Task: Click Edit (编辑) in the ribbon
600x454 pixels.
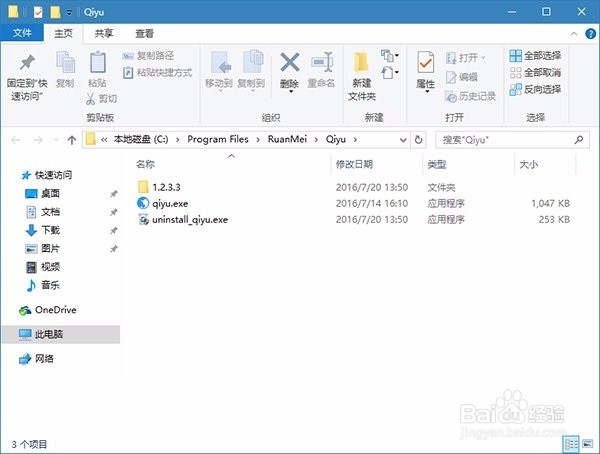Action: 462,77
